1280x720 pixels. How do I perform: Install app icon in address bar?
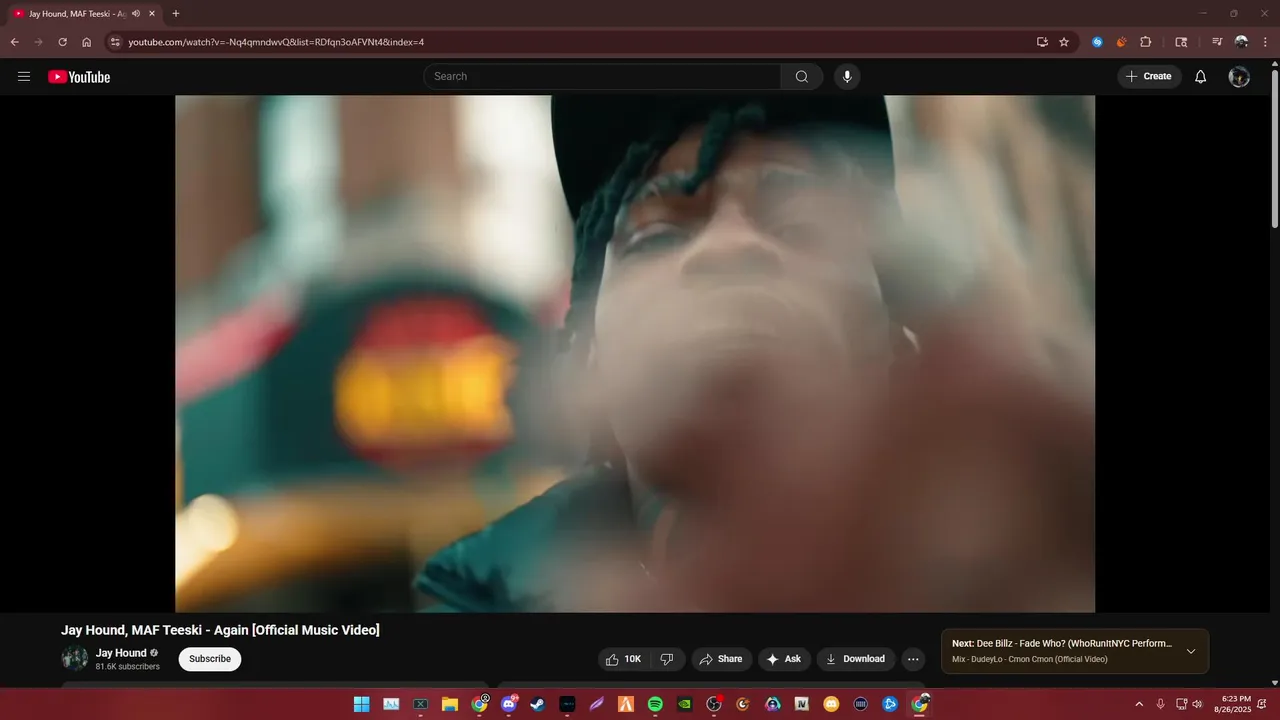1042,42
